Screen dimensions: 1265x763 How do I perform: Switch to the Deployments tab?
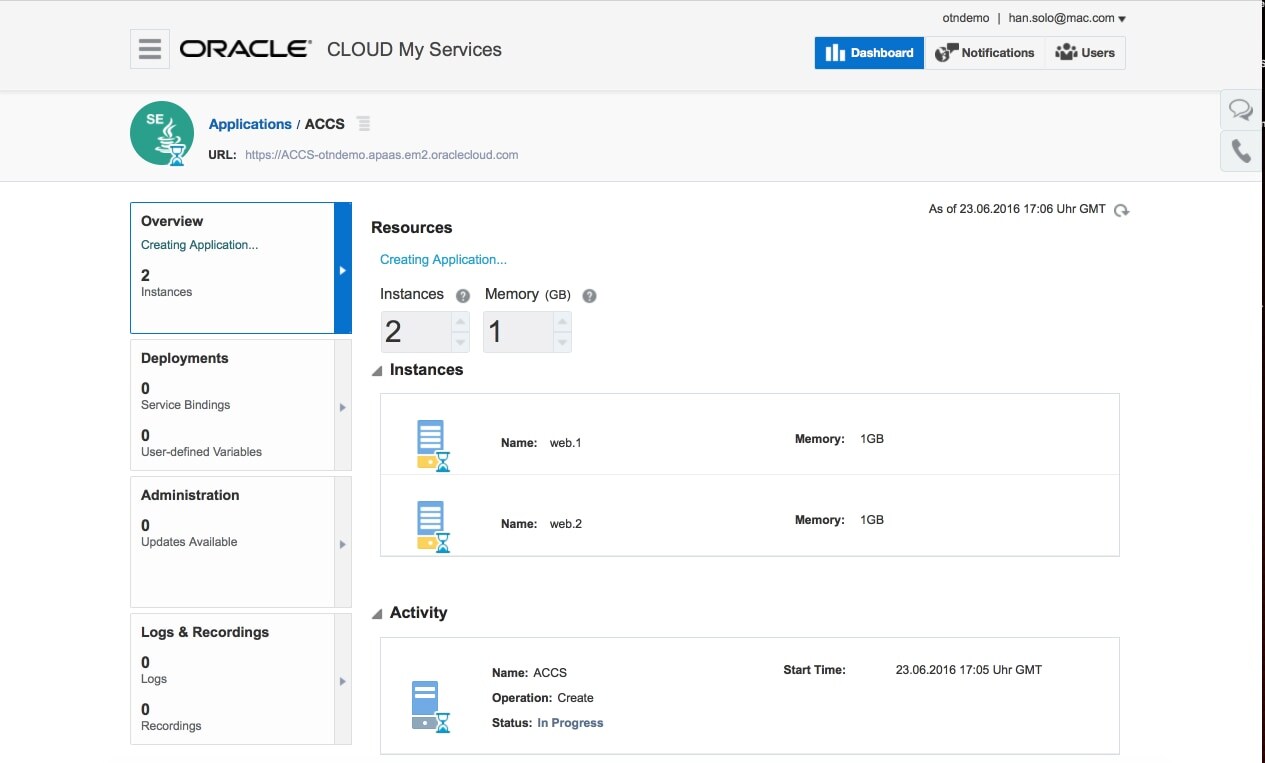(x=240, y=405)
